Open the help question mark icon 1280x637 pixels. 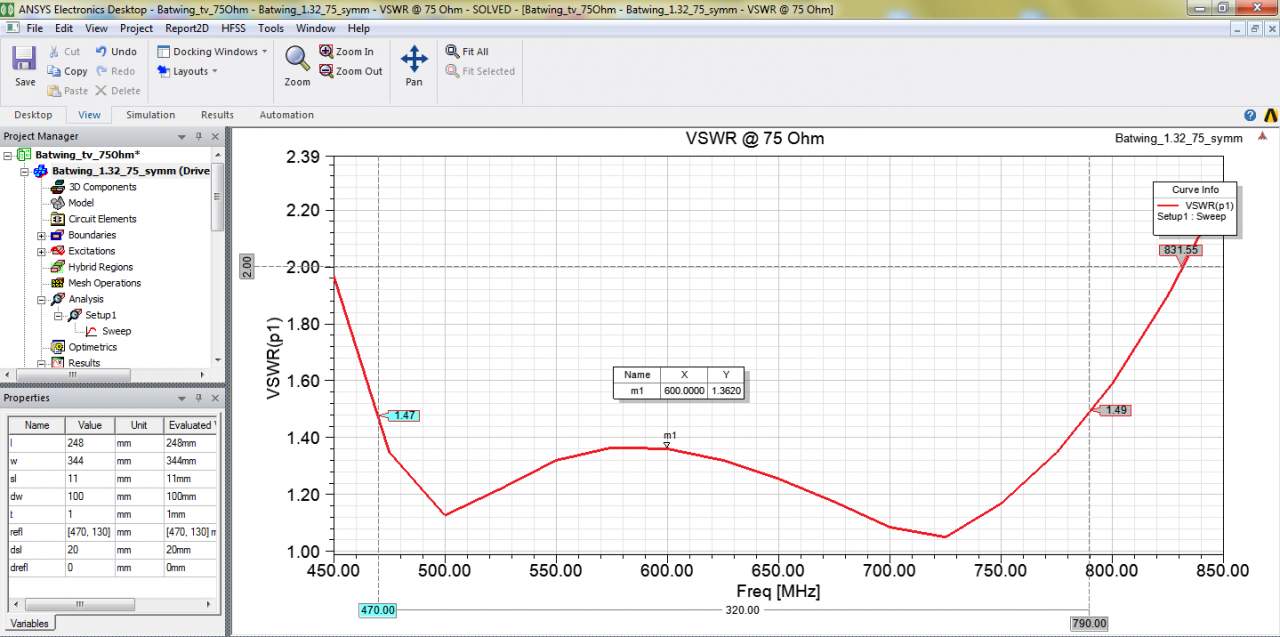tap(1250, 115)
